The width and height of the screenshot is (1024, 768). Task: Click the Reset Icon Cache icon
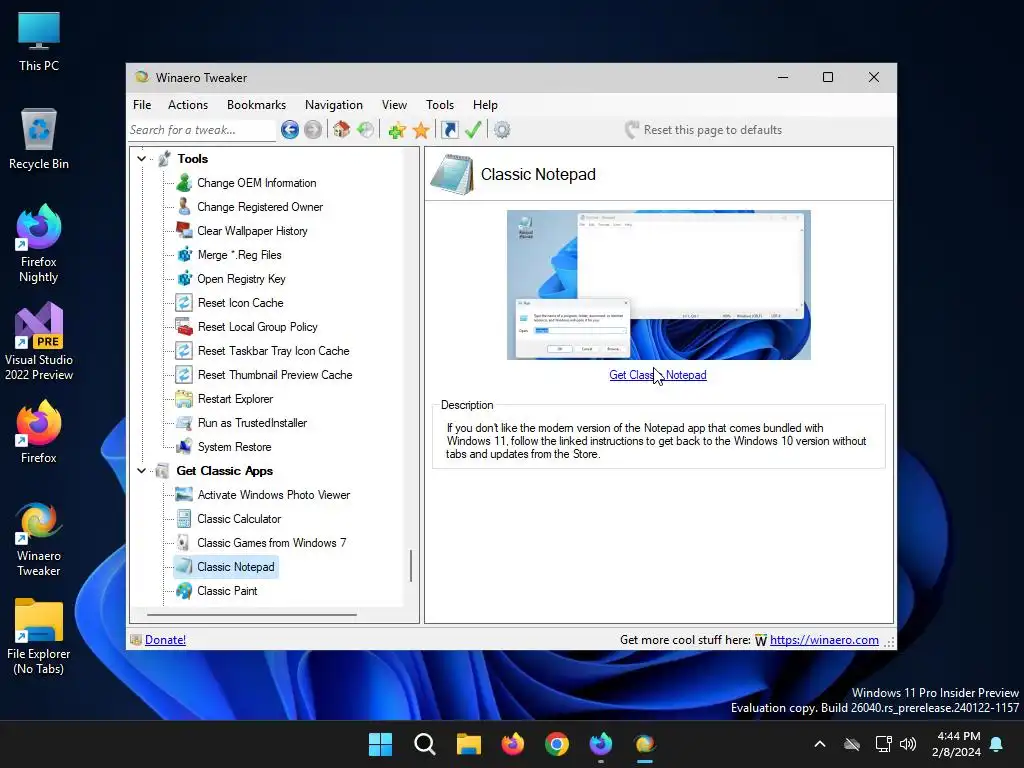tap(184, 303)
